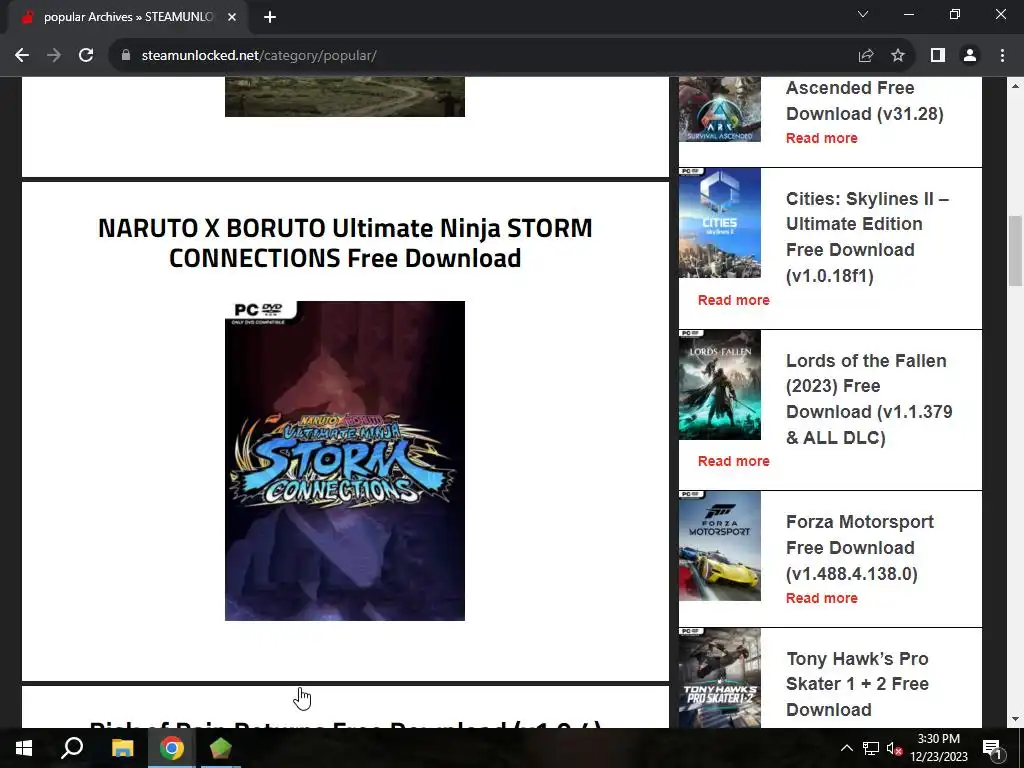The width and height of the screenshot is (1024, 768).
Task: Click the Cities Skylines II thumbnail
Action: pos(720,223)
